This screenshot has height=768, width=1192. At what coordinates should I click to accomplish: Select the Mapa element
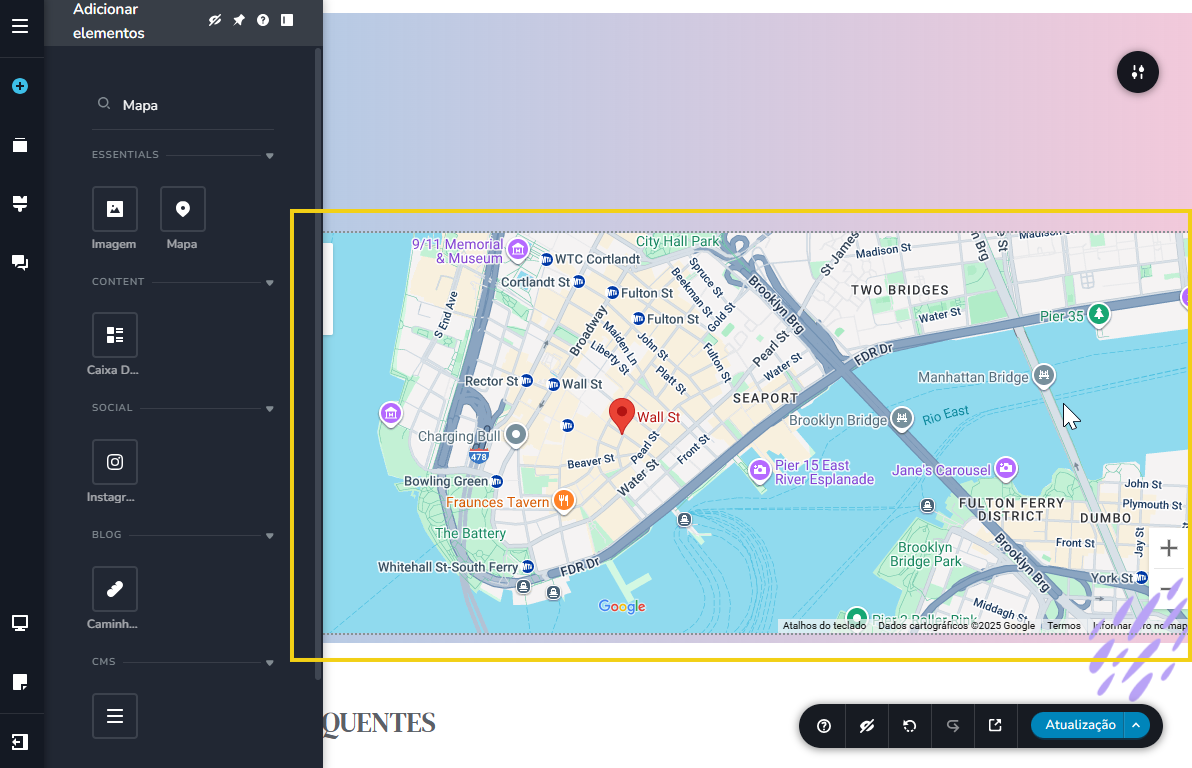point(182,209)
